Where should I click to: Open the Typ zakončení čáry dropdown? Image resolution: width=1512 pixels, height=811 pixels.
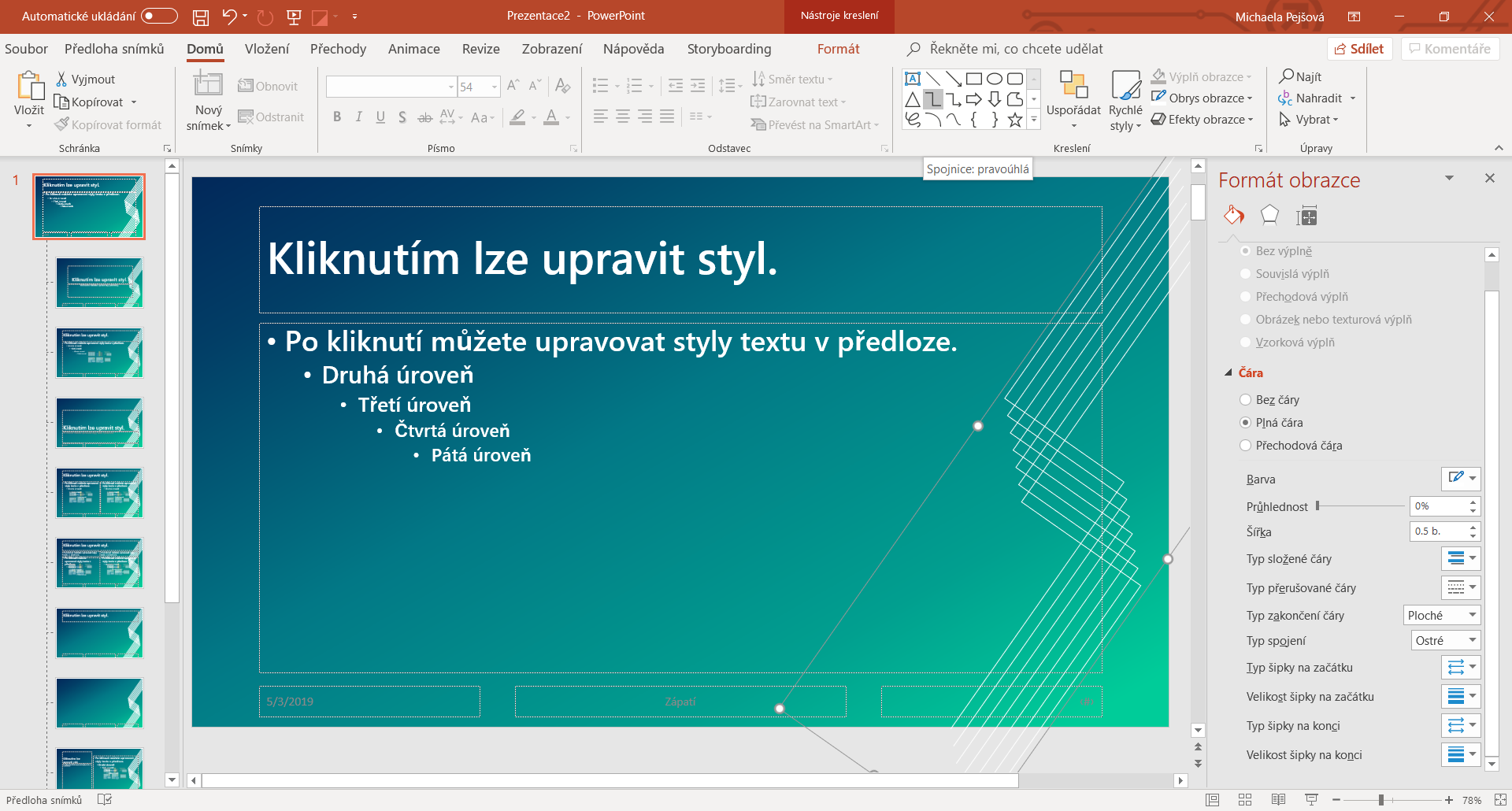1442,616
